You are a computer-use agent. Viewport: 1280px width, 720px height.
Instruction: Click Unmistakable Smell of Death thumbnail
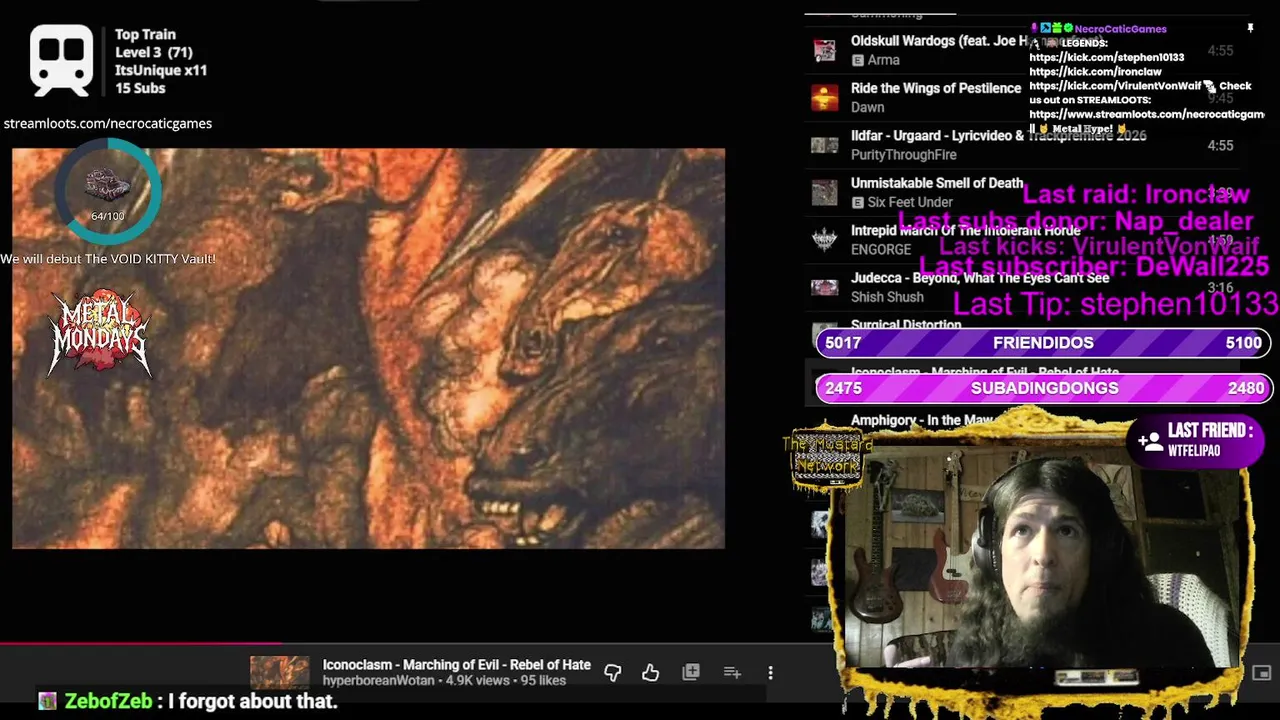pos(824,192)
